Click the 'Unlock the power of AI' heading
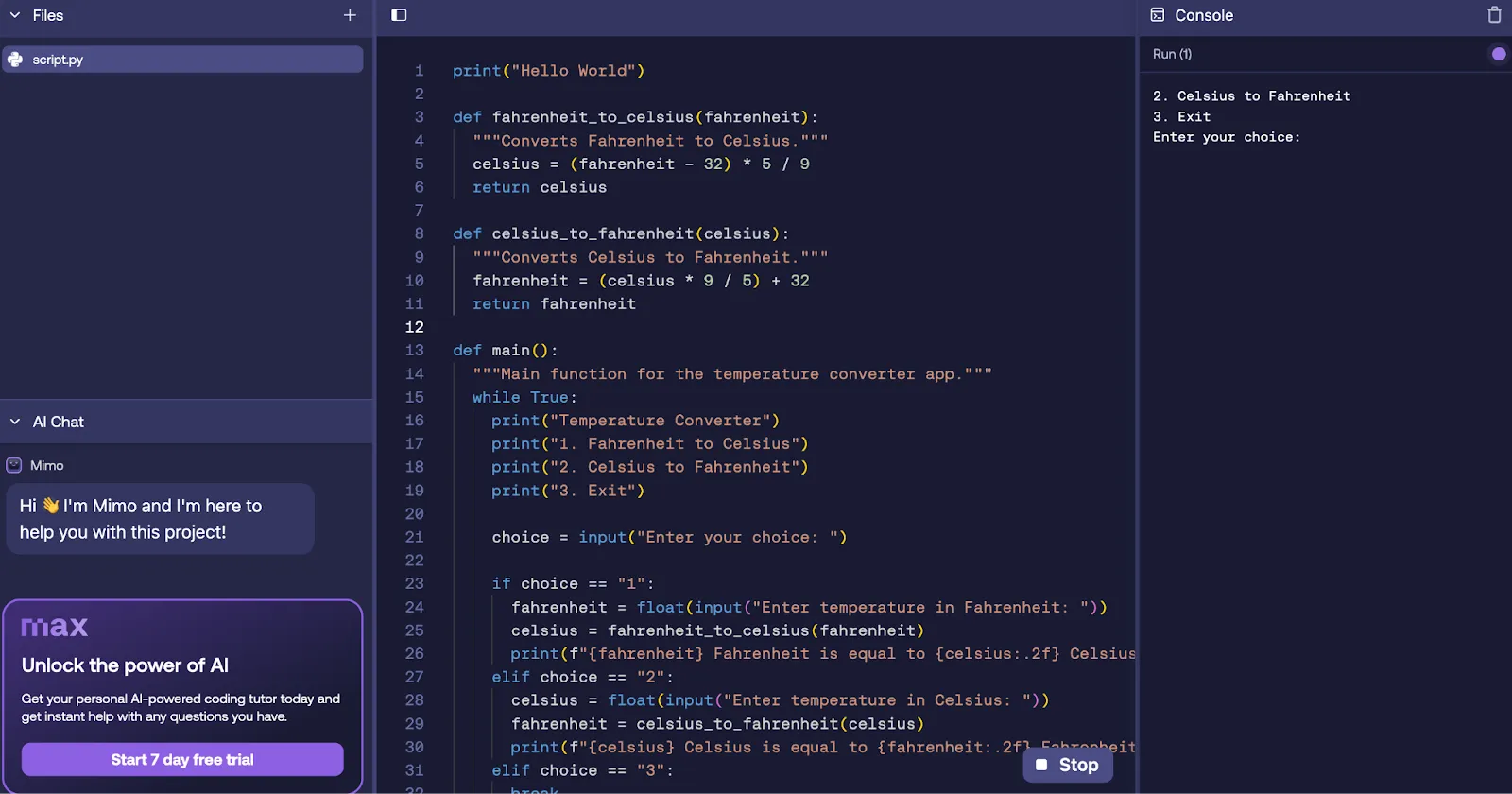Viewport: 1512px width, 794px height. pos(125,665)
